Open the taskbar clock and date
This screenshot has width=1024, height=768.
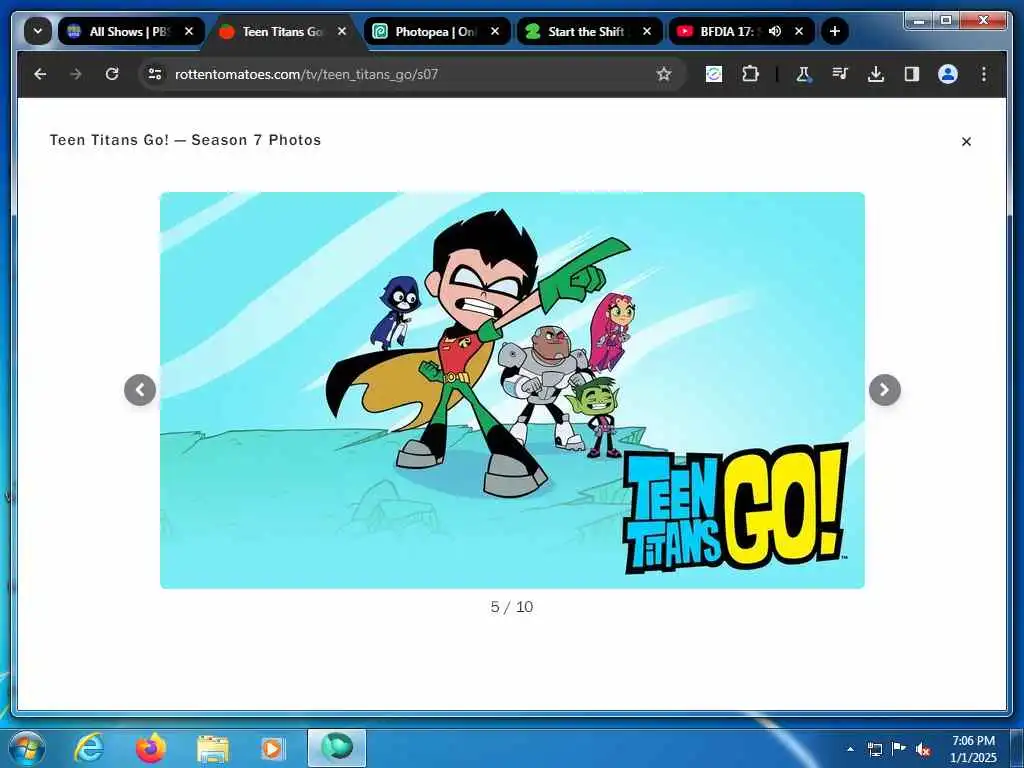pos(973,749)
